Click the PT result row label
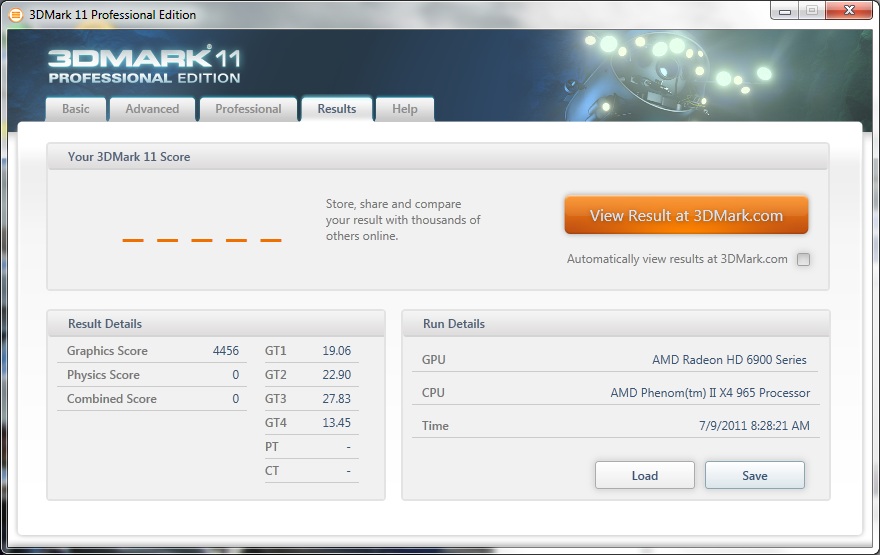This screenshot has height=555, width=880. [x=272, y=447]
